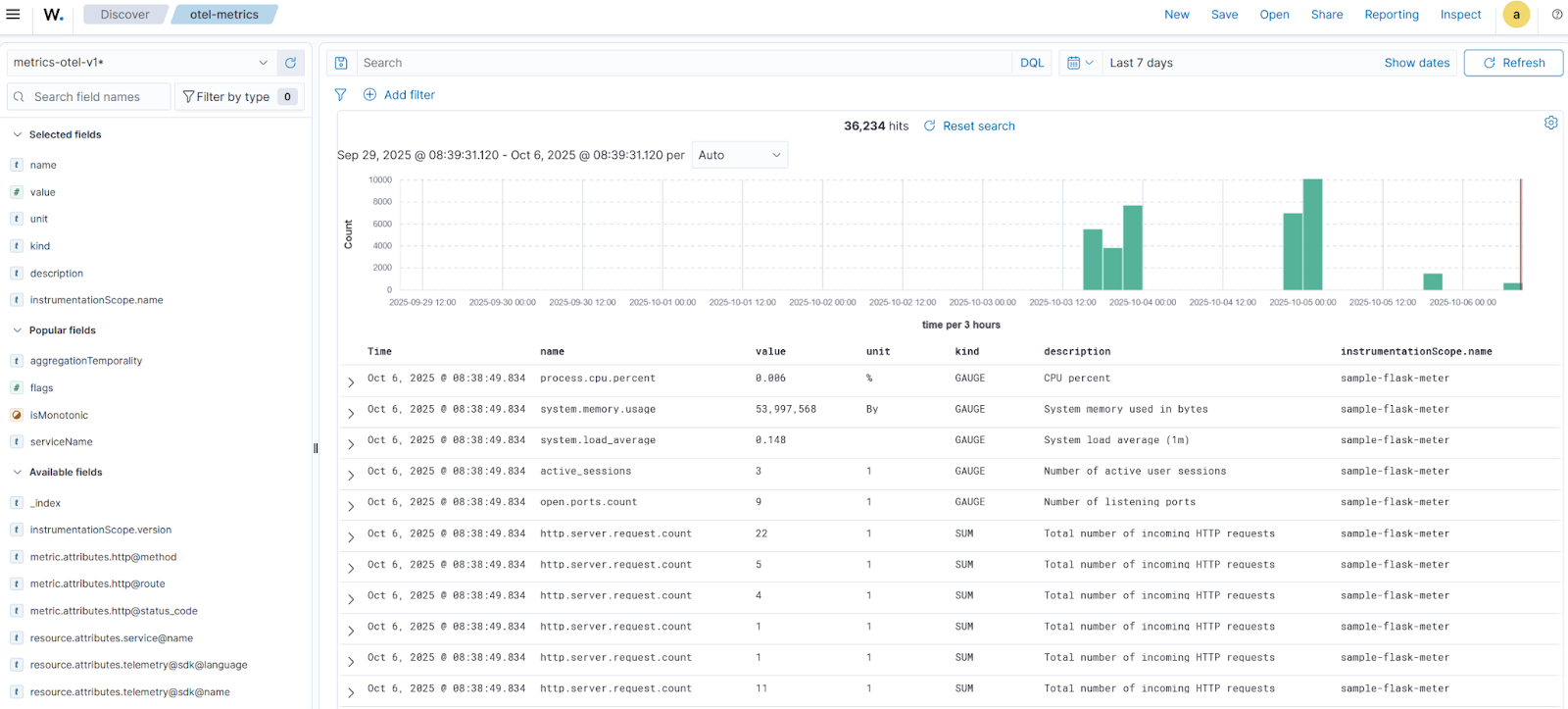Image resolution: width=1568 pixels, height=709 pixels.
Task: Click the filter funnel options icon
Action: pyautogui.click(x=340, y=95)
